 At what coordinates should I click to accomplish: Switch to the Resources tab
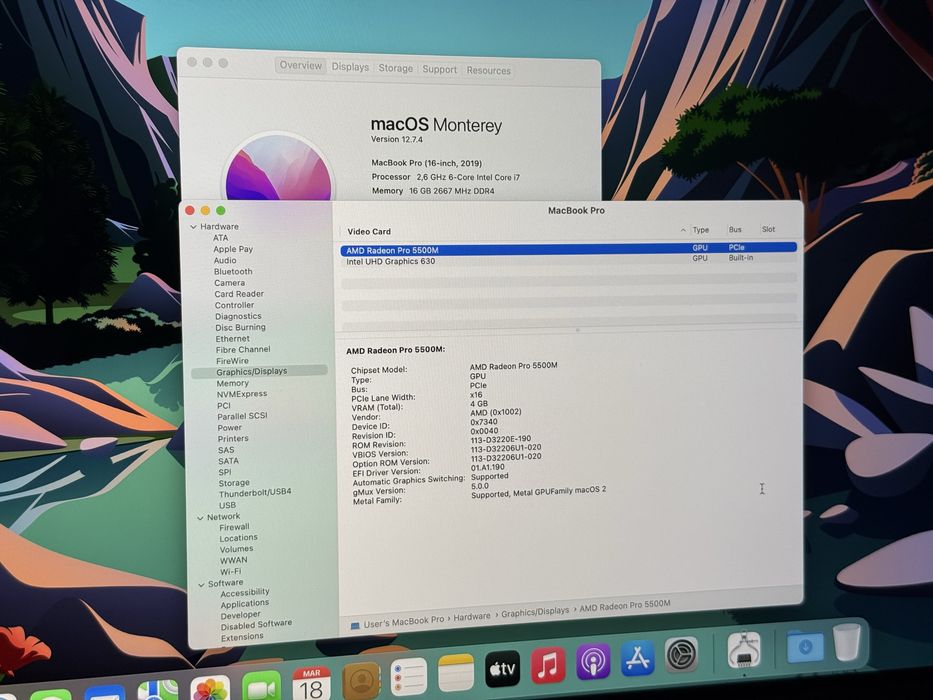pyautogui.click(x=489, y=70)
